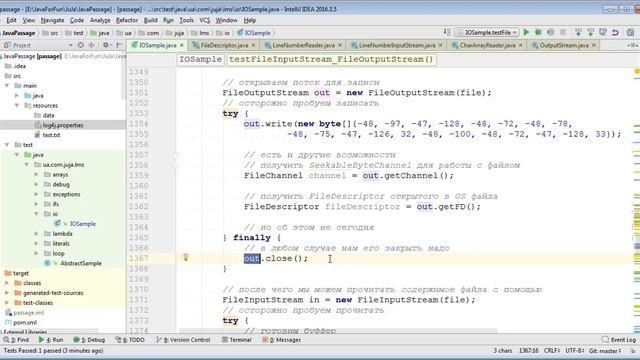The height and width of the screenshot is (360, 640).
Task: Select AbstractSample in the project tree
Action: coord(81,263)
